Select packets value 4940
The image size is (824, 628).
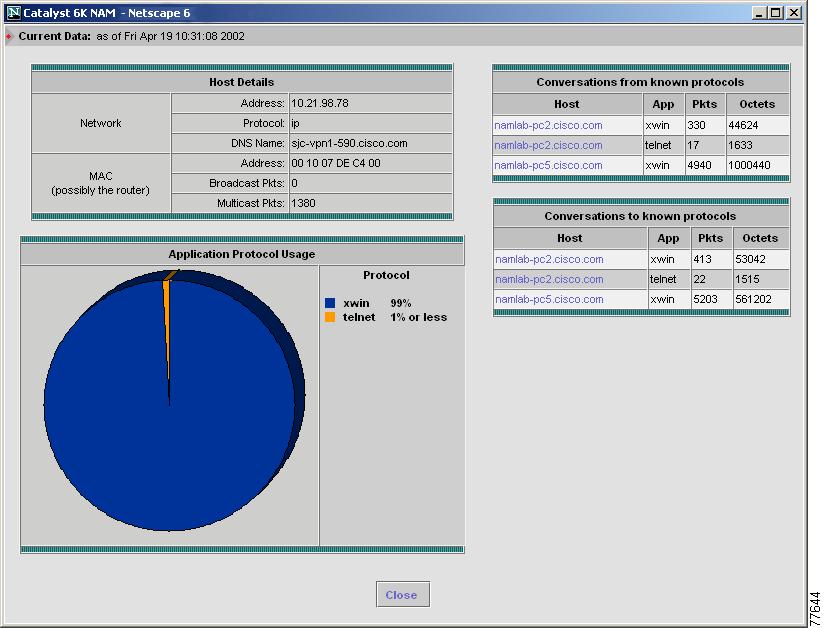pos(699,165)
